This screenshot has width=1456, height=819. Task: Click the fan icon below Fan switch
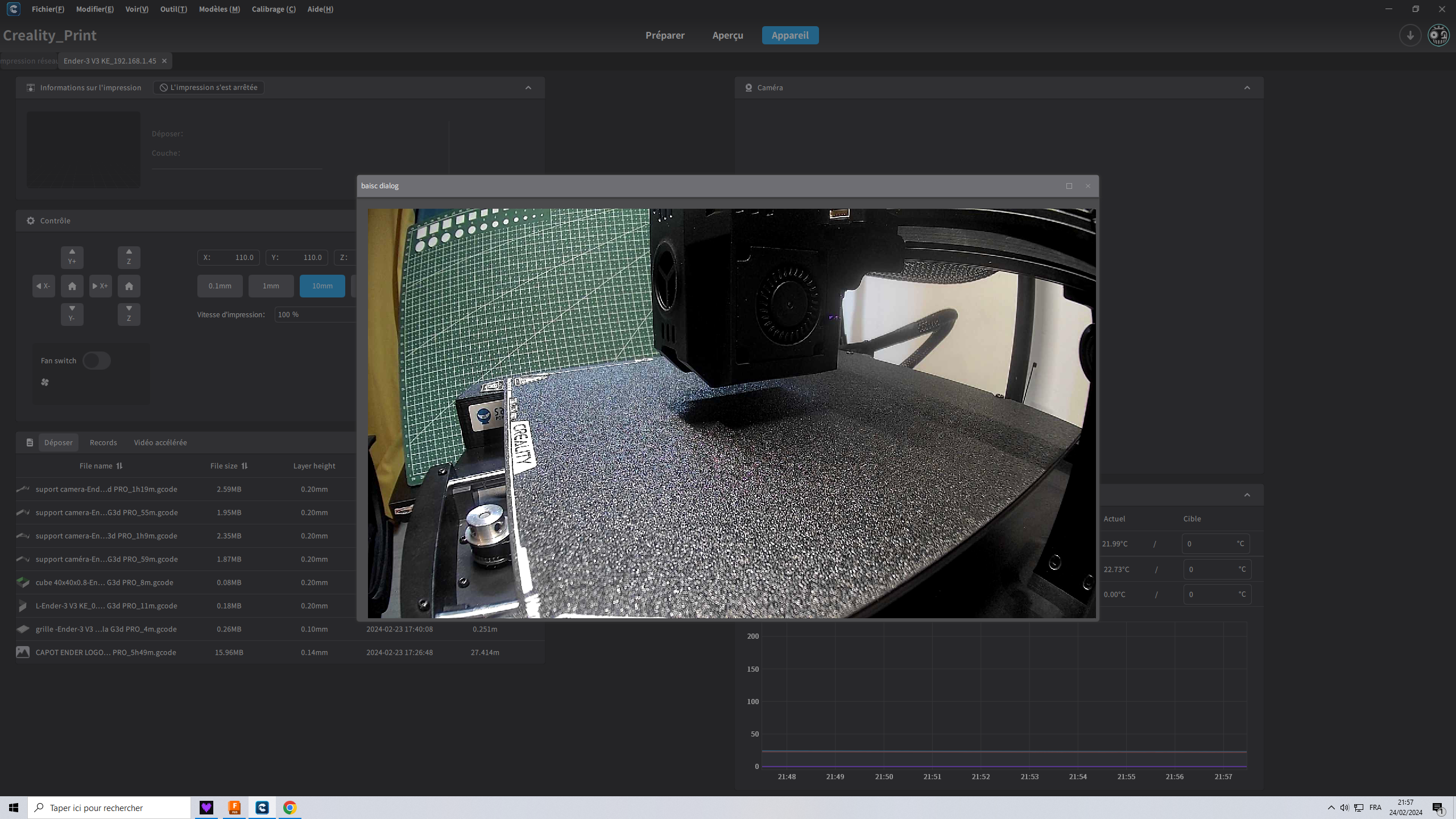(x=45, y=382)
